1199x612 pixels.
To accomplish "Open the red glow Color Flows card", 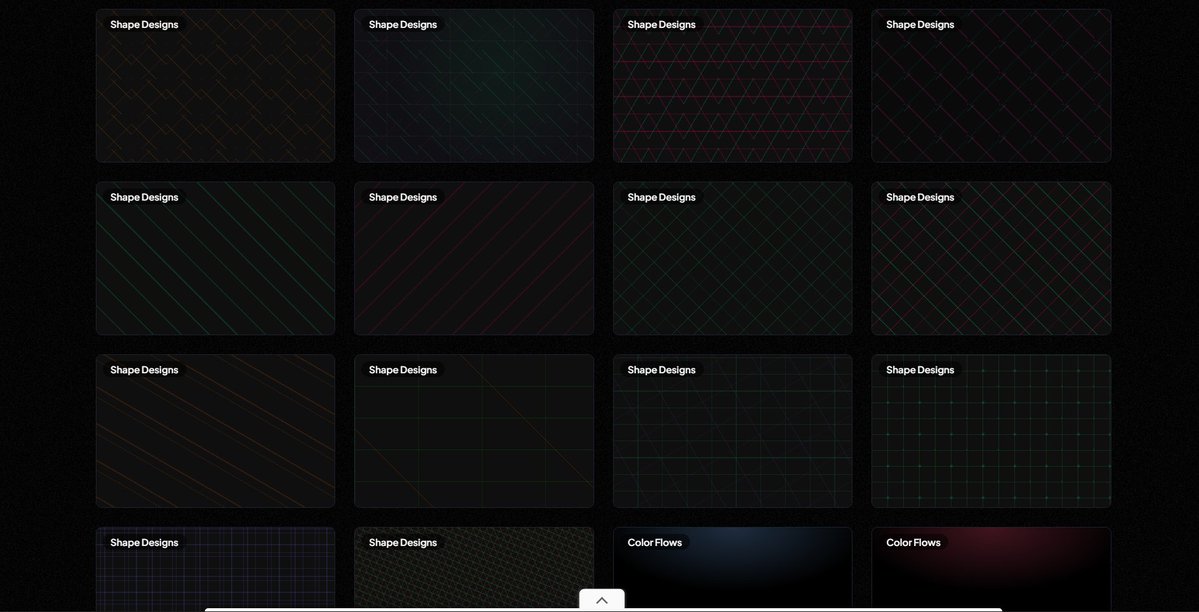I will pos(991,570).
